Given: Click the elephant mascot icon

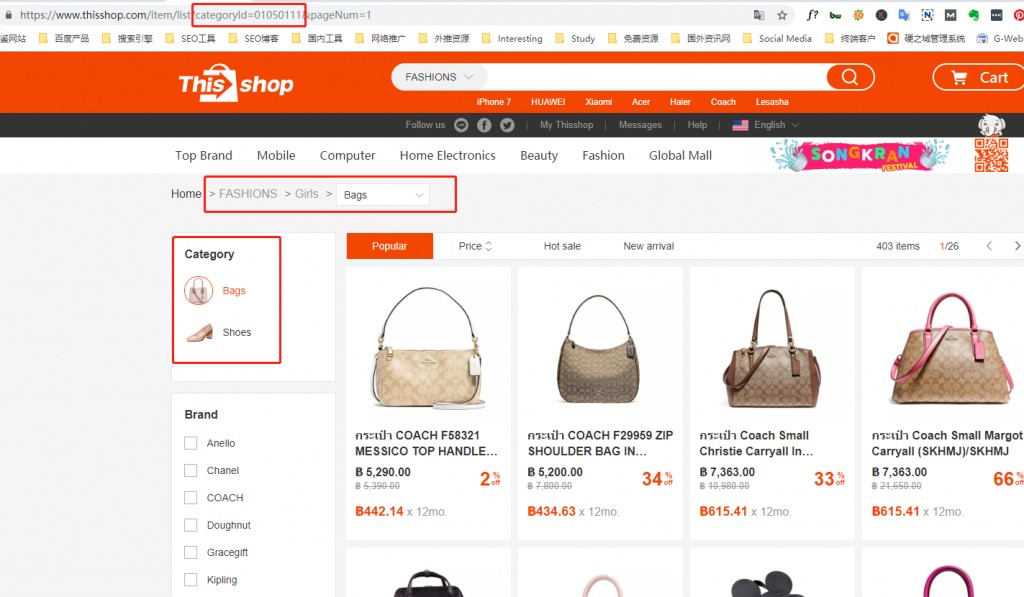Looking at the screenshot, I should pos(991,124).
